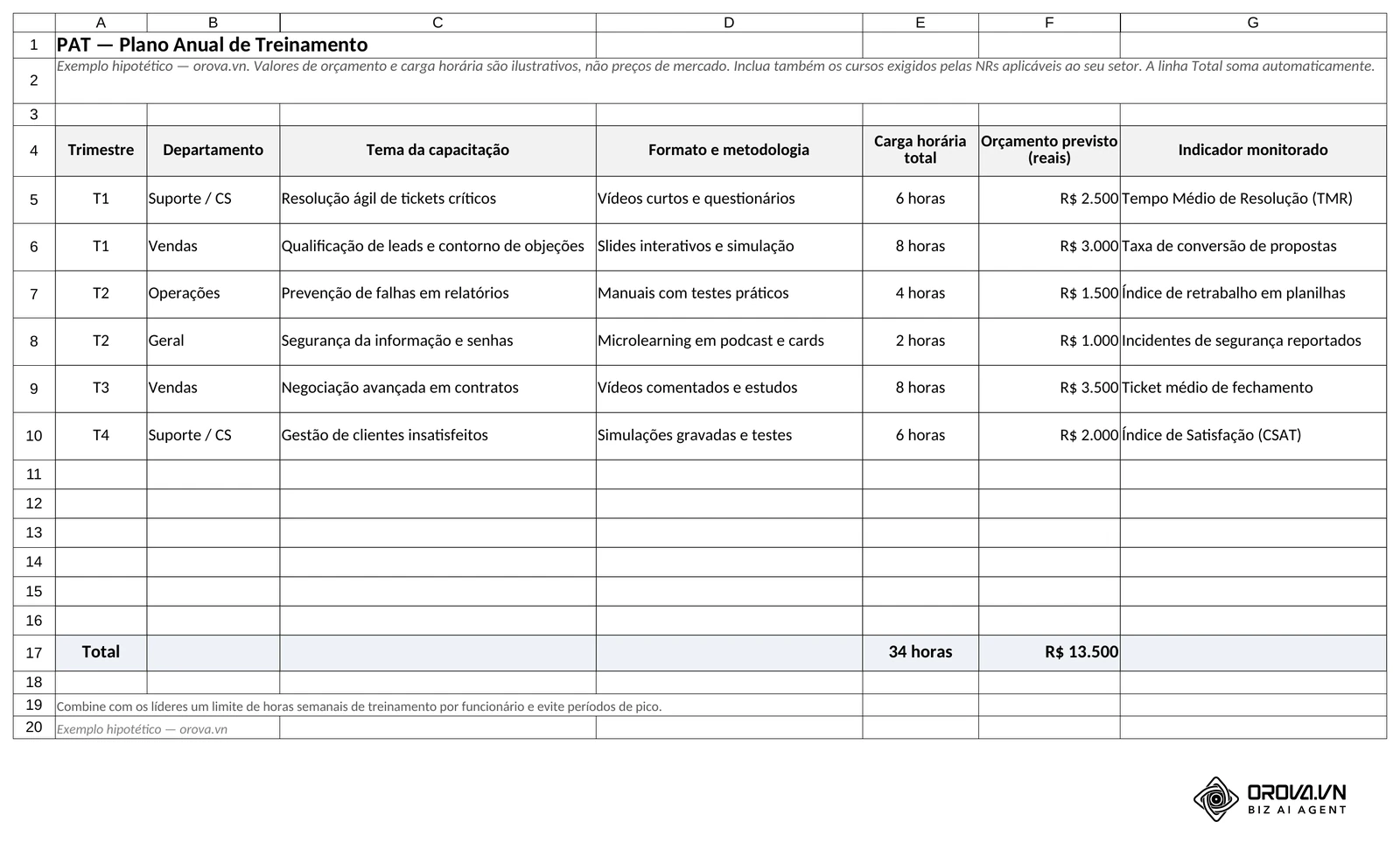1400x857 pixels.
Task: Click the 'Total' label cell
Action: tap(101, 653)
